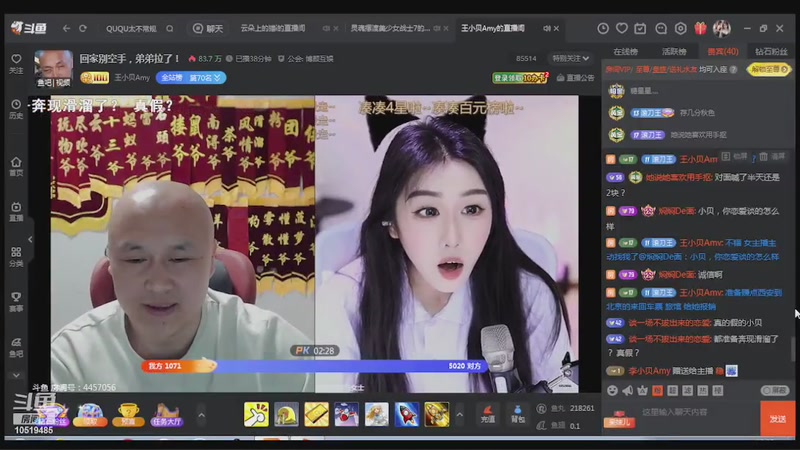This screenshot has width=800, height=450.
Task: Go back with the left arrow
Action: (66, 29)
